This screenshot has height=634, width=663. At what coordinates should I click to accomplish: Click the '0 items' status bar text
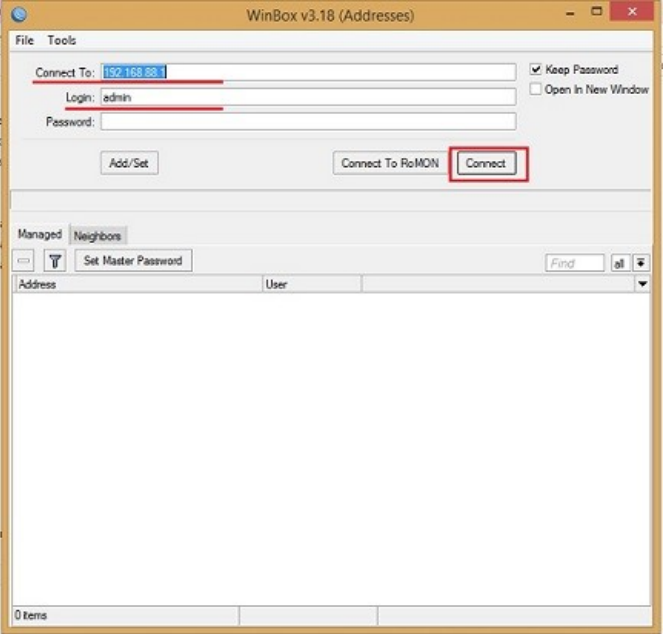point(31,615)
